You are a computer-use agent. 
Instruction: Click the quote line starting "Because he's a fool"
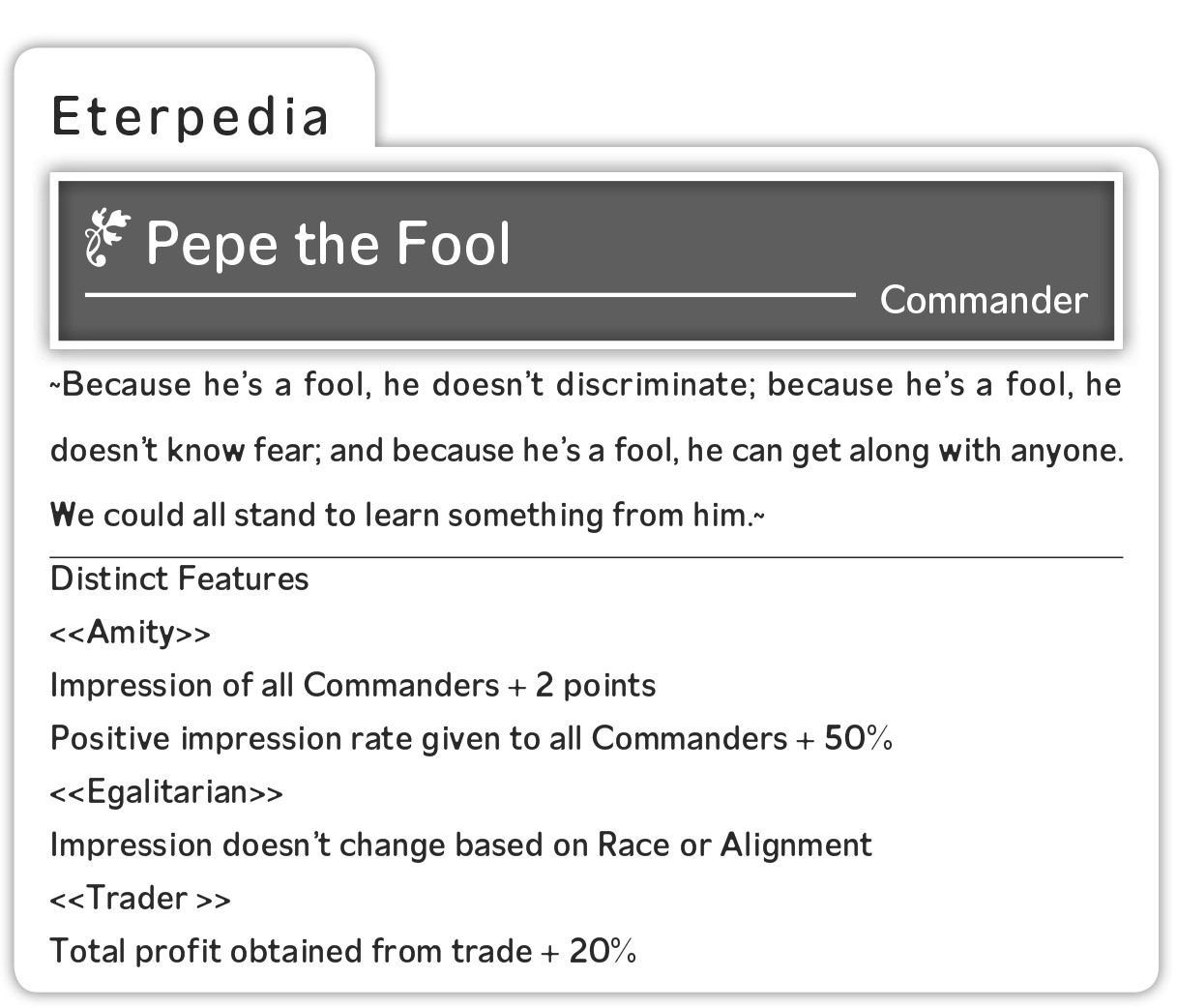tap(586, 385)
